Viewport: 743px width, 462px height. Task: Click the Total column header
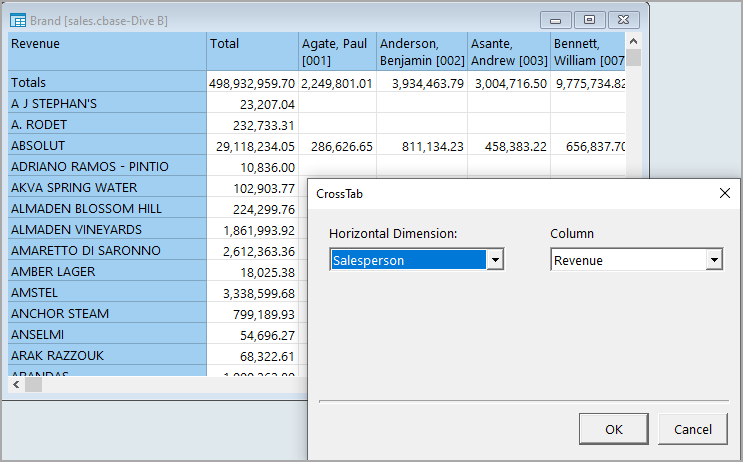click(x=253, y=51)
